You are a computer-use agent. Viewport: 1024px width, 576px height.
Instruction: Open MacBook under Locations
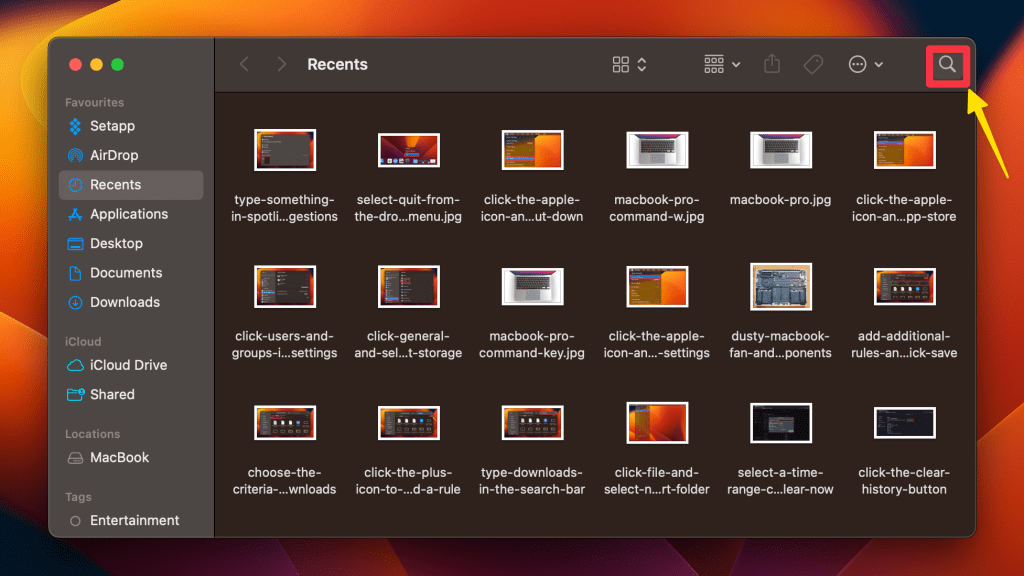(x=119, y=457)
